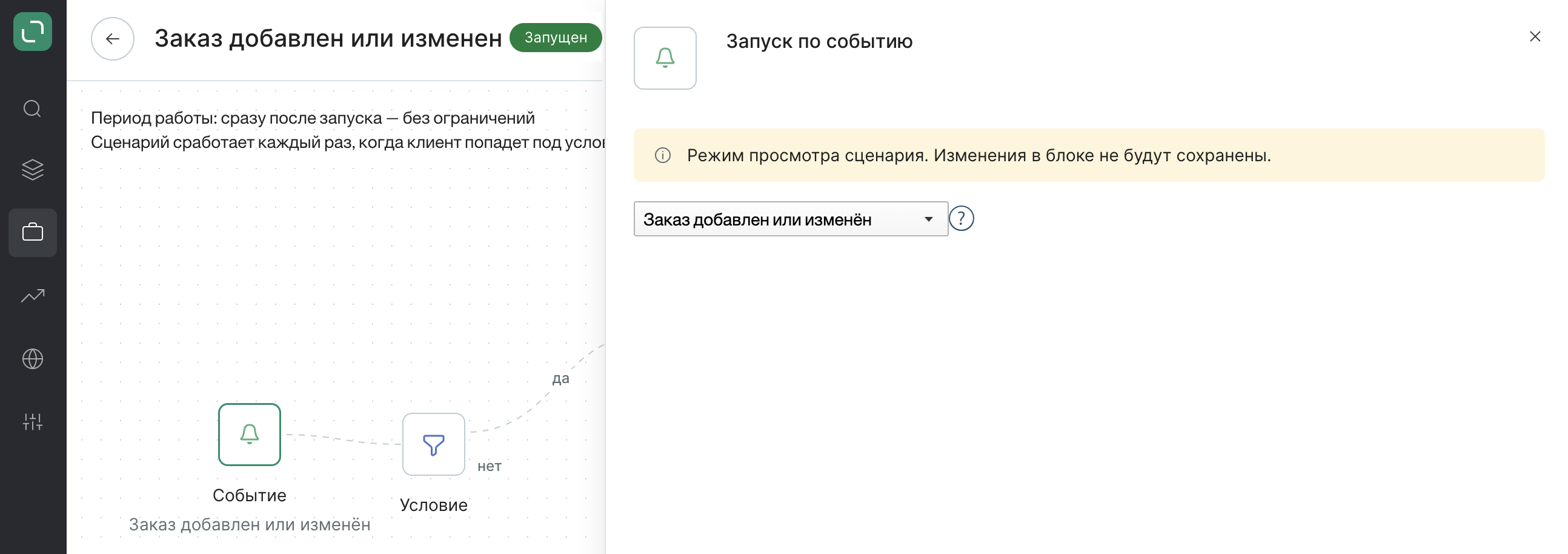This screenshot has width=1568, height=554.
Task: Click the green app logo icon
Action: (x=32, y=32)
